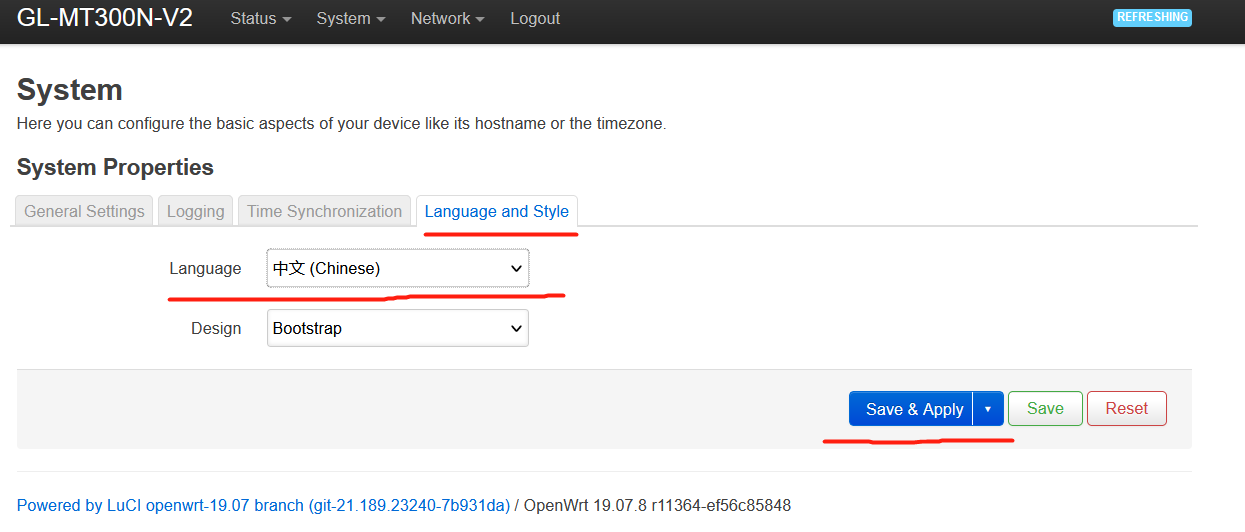The height and width of the screenshot is (532, 1245).
Task: Select the Language and Style tab
Action: 497,211
